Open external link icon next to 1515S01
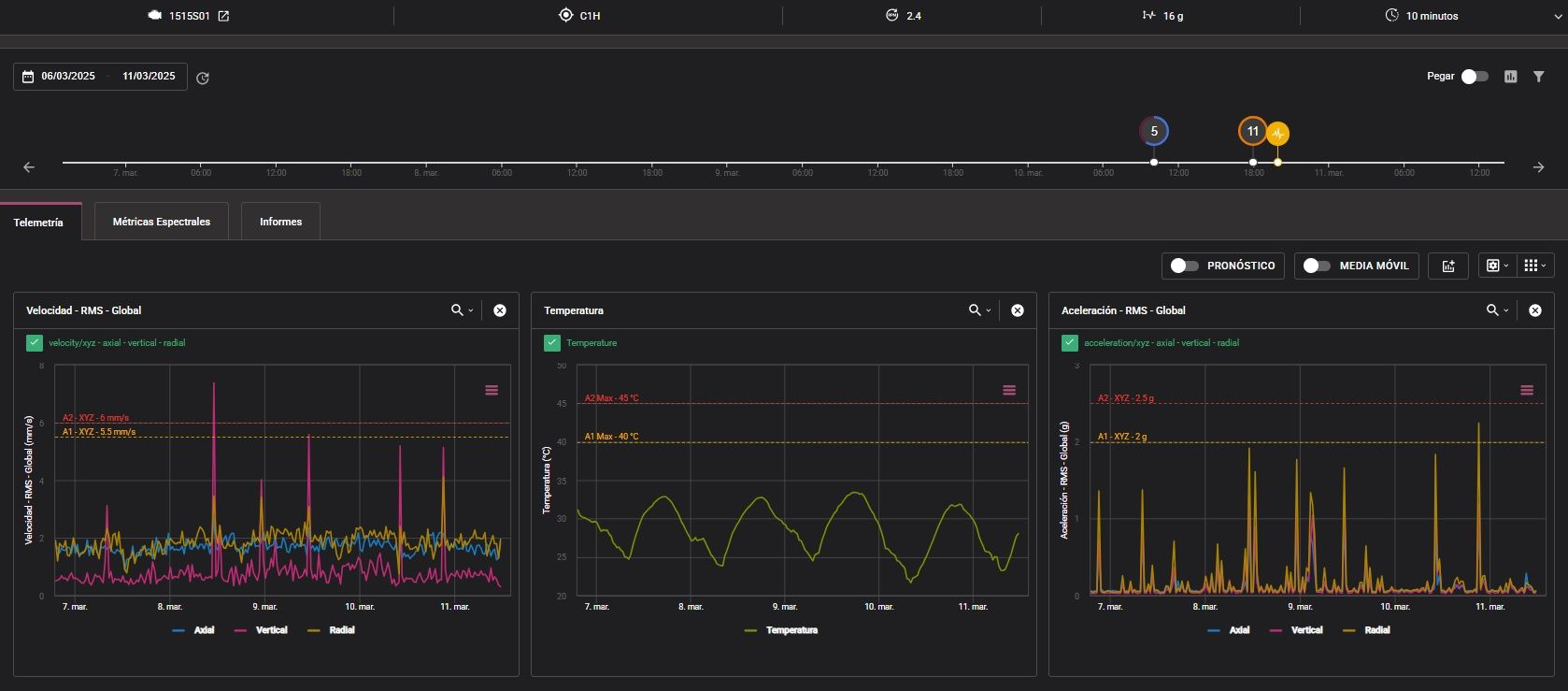Image resolution: width=1568 pixels, height=691 pixels. coord(223,16)
